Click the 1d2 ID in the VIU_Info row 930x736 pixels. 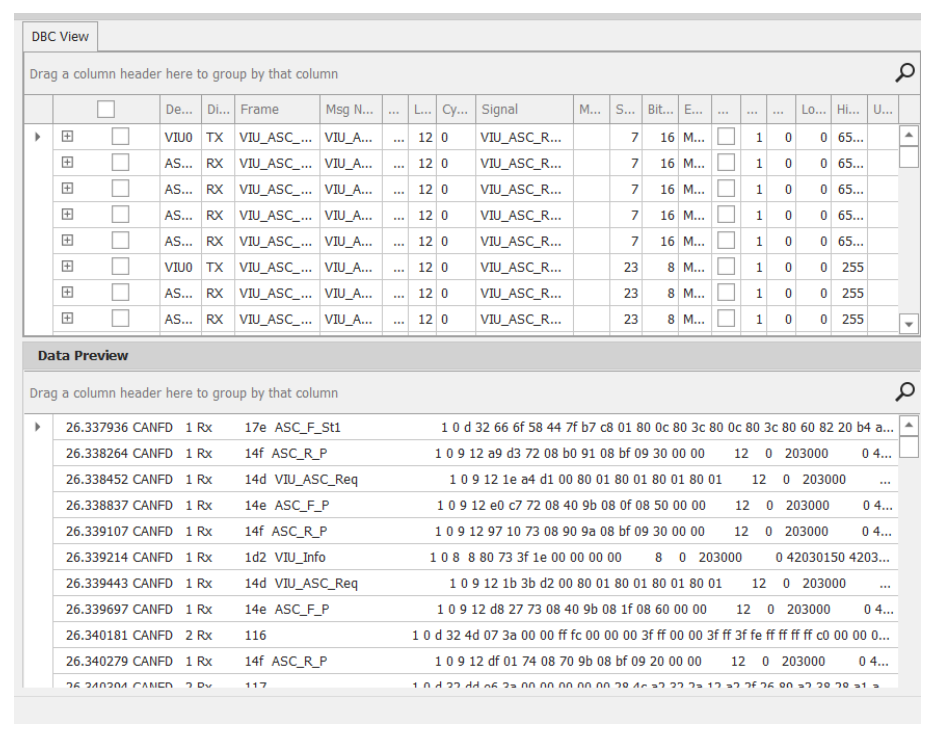pyautogui.click(x=256, y=557)
